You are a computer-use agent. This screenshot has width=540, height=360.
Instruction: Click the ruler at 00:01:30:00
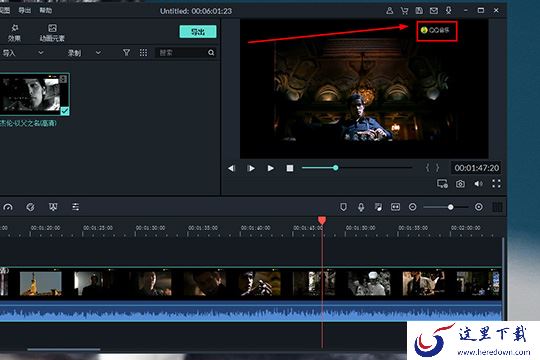pos(150,228)
